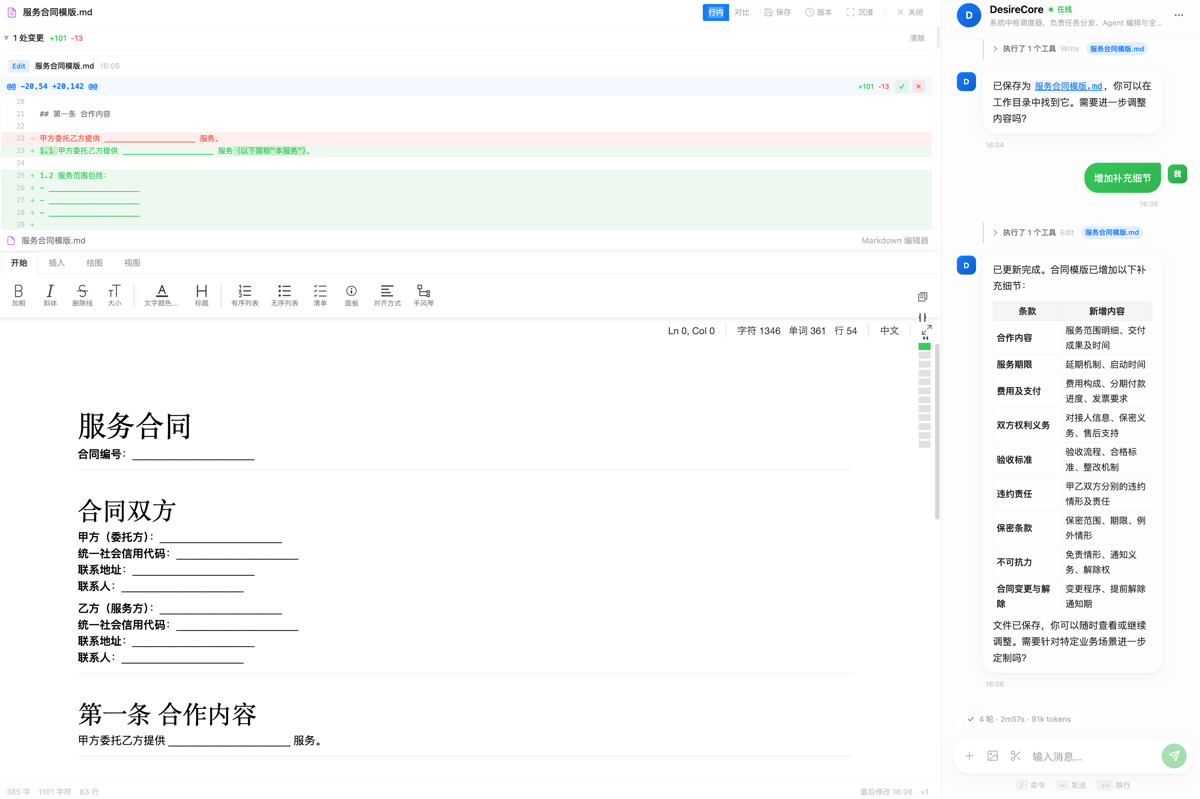Insert an ordered list (有序列表)
This screenshot has height=799, width=1200.
pos(246,292)
